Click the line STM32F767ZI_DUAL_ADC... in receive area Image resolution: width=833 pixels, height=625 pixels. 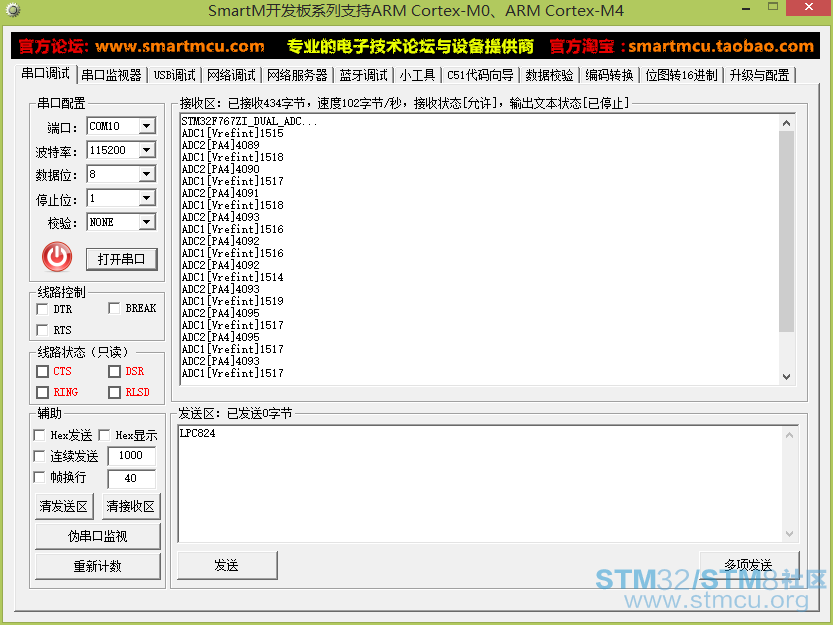pos(249,121)
